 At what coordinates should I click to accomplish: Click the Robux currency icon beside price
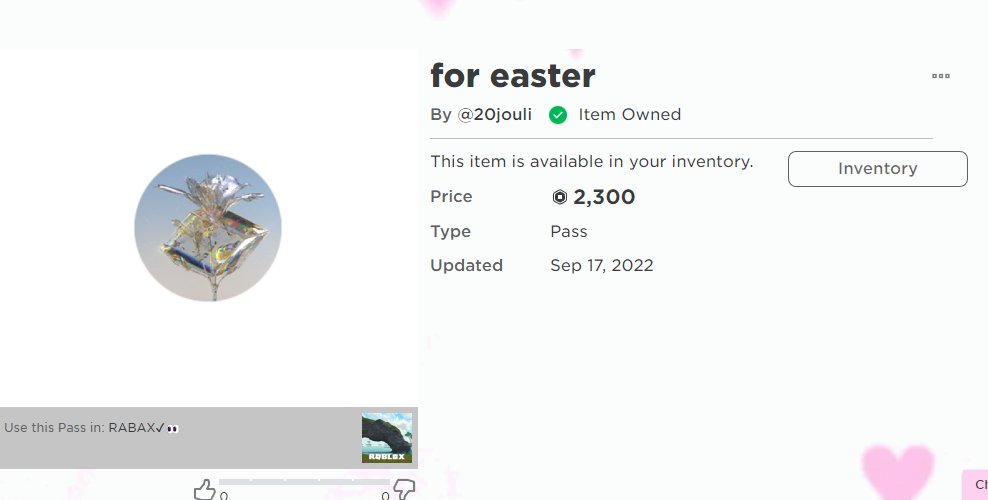pyautogui.click(x=560, y=197)
